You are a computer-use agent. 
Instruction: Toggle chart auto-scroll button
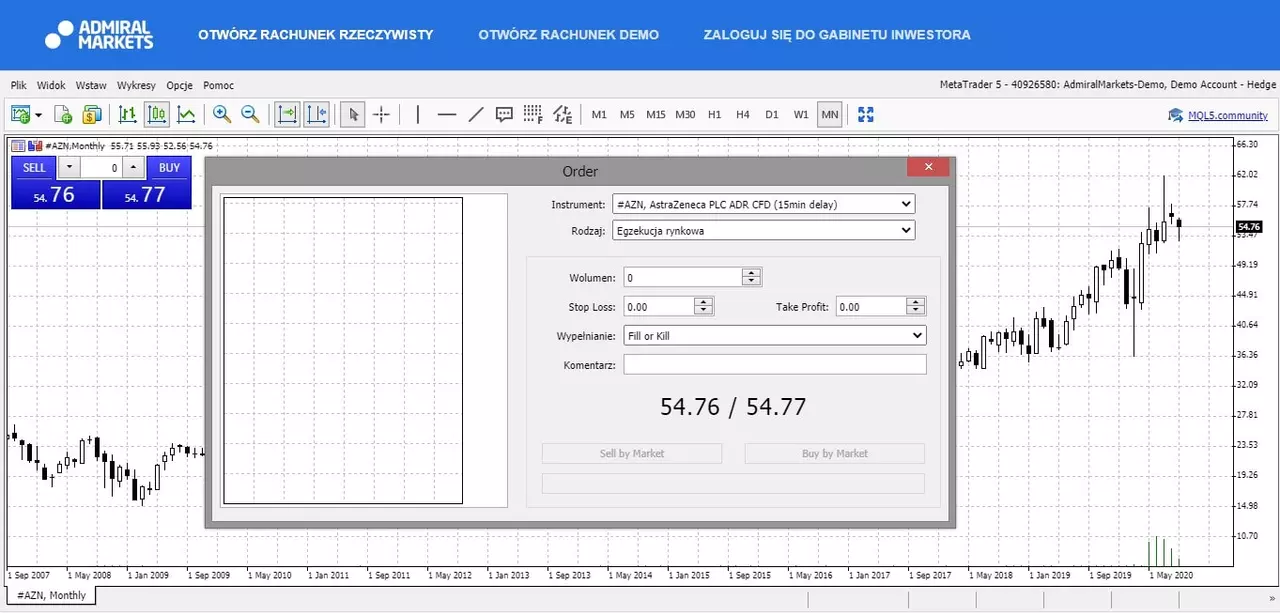pos(287,114)
